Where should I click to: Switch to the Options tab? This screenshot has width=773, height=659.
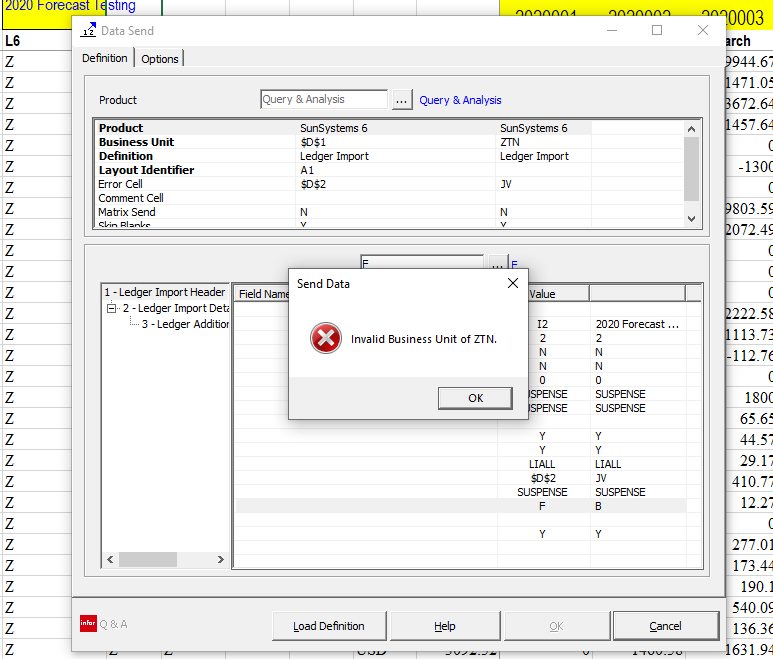click(160, 59)
